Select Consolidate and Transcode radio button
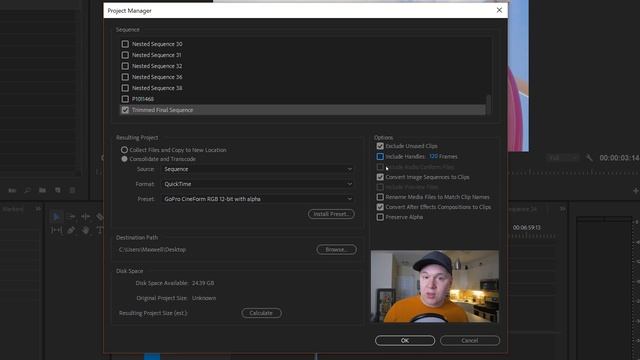 (x=124, y=159)
